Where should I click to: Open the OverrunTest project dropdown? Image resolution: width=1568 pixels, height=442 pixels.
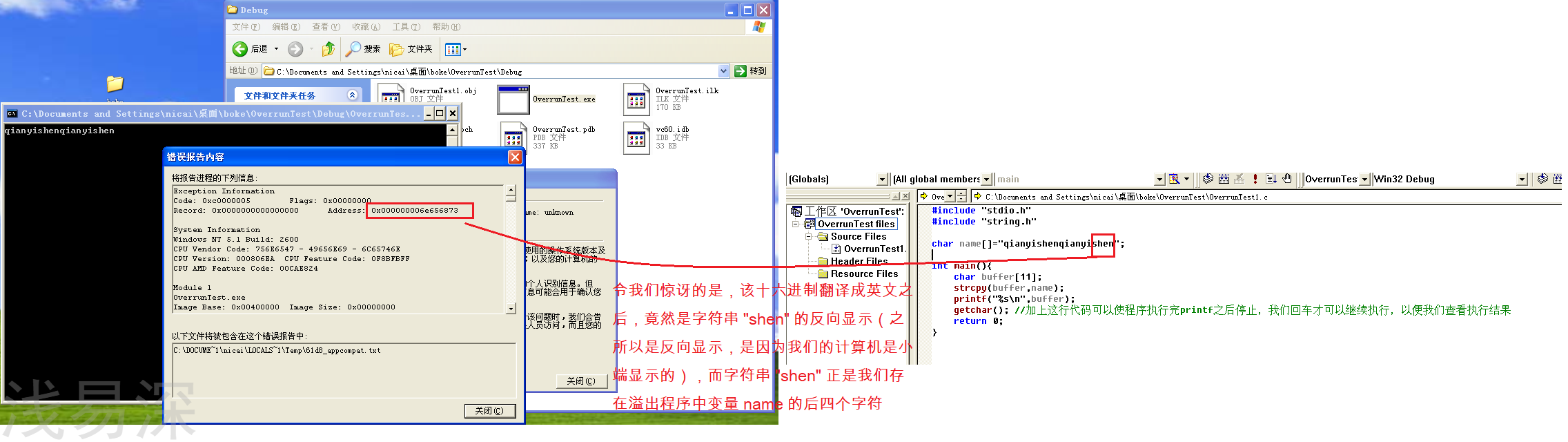[1364, 180]
